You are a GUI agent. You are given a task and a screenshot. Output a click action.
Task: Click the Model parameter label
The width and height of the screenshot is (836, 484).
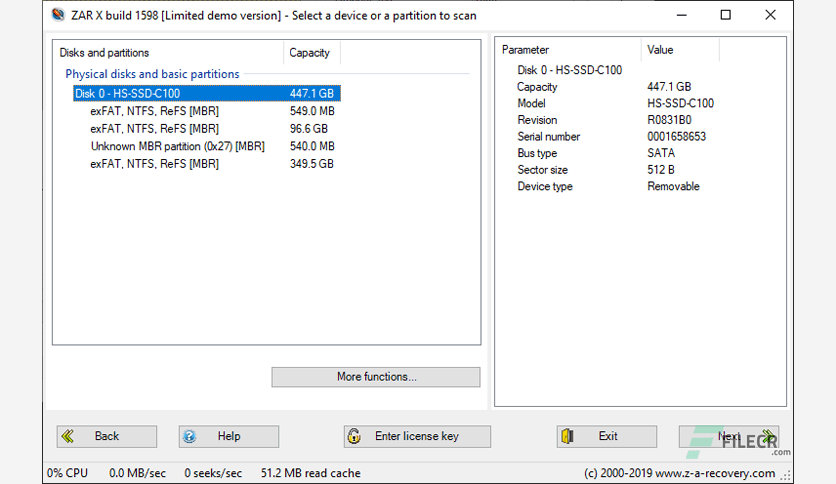click(531, 103)
